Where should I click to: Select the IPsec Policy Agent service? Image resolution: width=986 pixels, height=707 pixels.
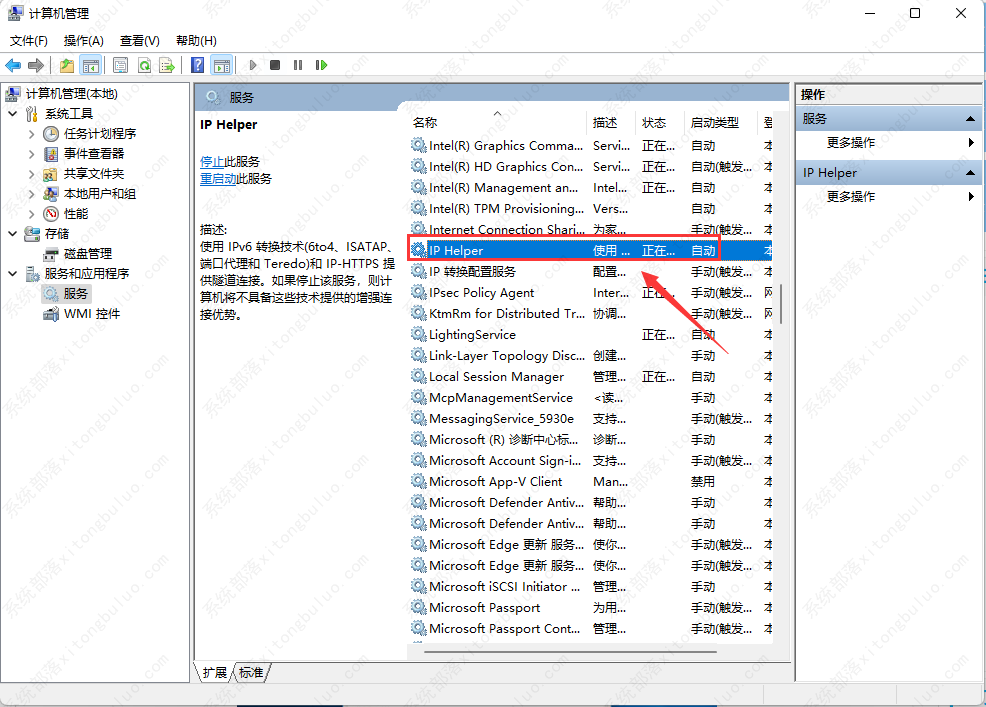[x=591, y=292]
